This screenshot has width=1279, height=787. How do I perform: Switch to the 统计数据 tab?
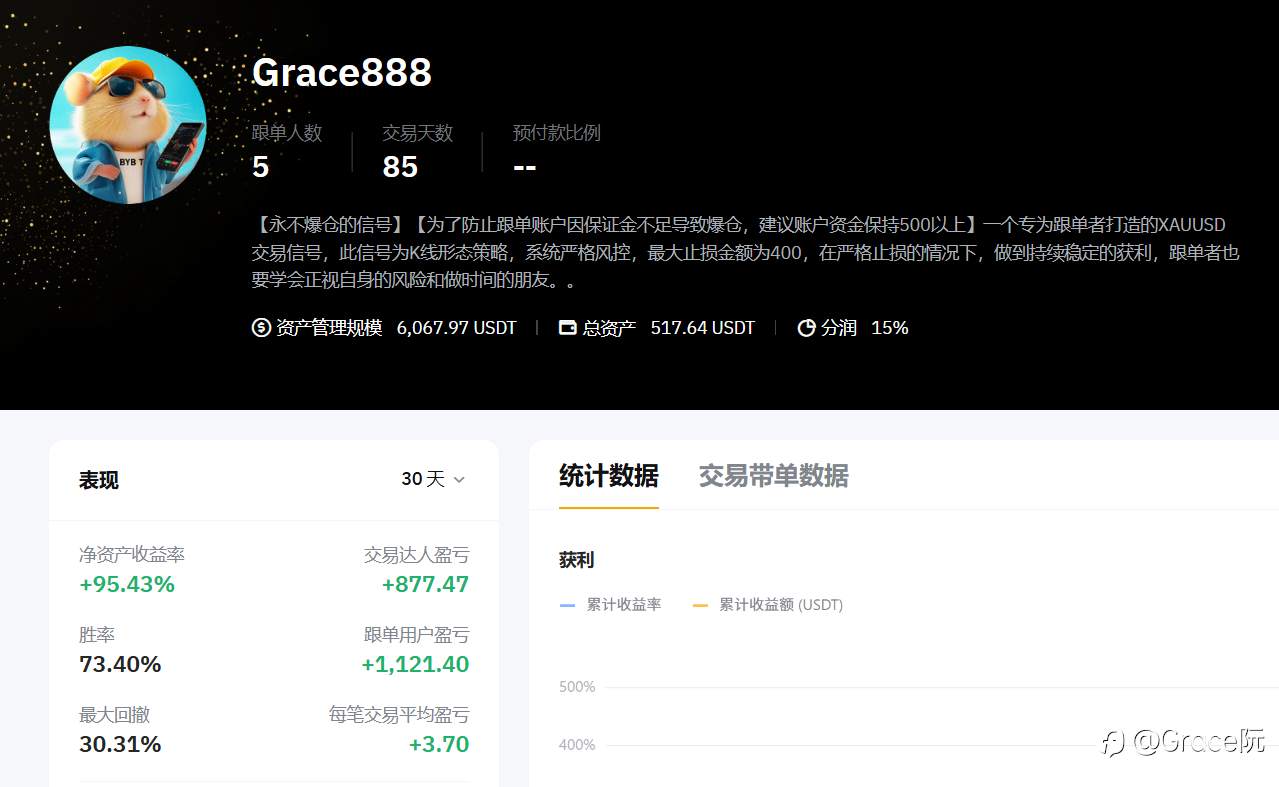point(609,476)
